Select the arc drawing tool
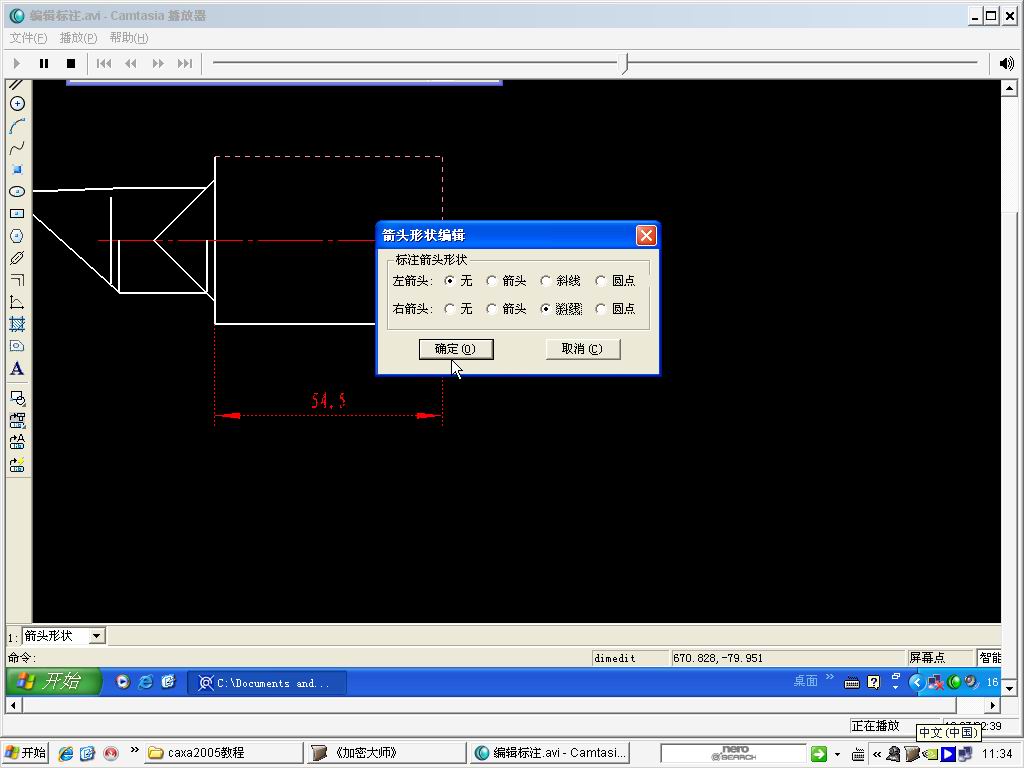This screenshot has height=768, width=1024. pos(18,126)
